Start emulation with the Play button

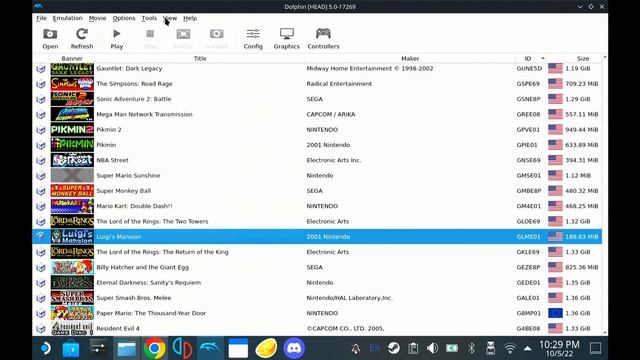click(x=117, y=39)
